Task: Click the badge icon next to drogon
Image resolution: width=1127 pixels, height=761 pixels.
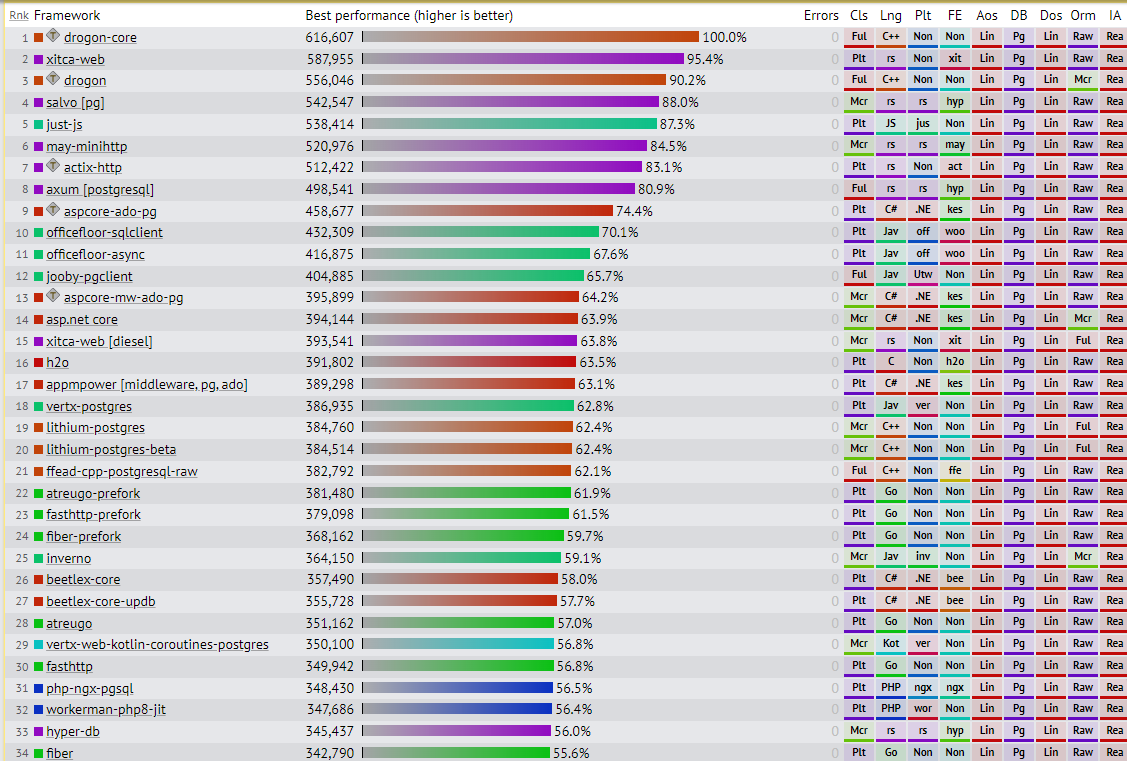Action: (x=53, y=79)
